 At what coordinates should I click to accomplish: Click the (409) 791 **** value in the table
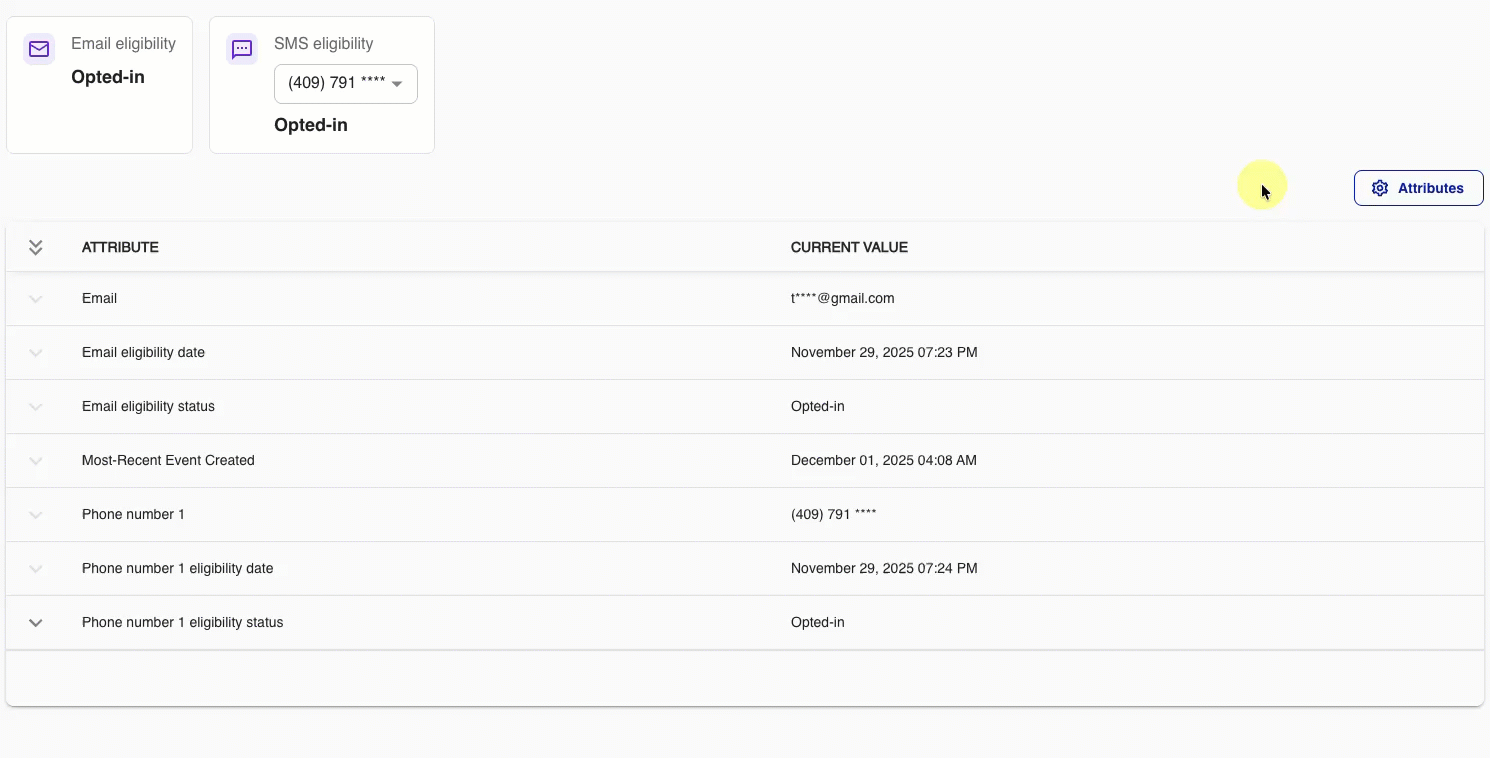(834, 514)
